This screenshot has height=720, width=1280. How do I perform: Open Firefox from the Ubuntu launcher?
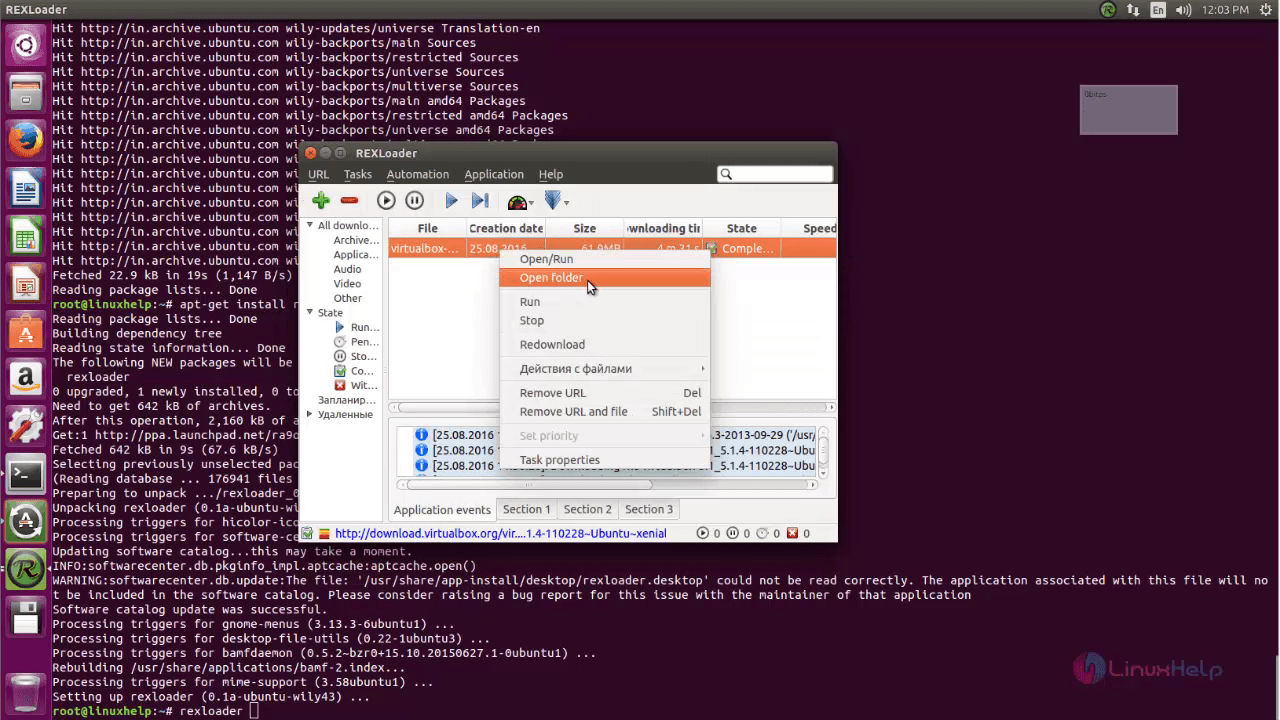26,139
